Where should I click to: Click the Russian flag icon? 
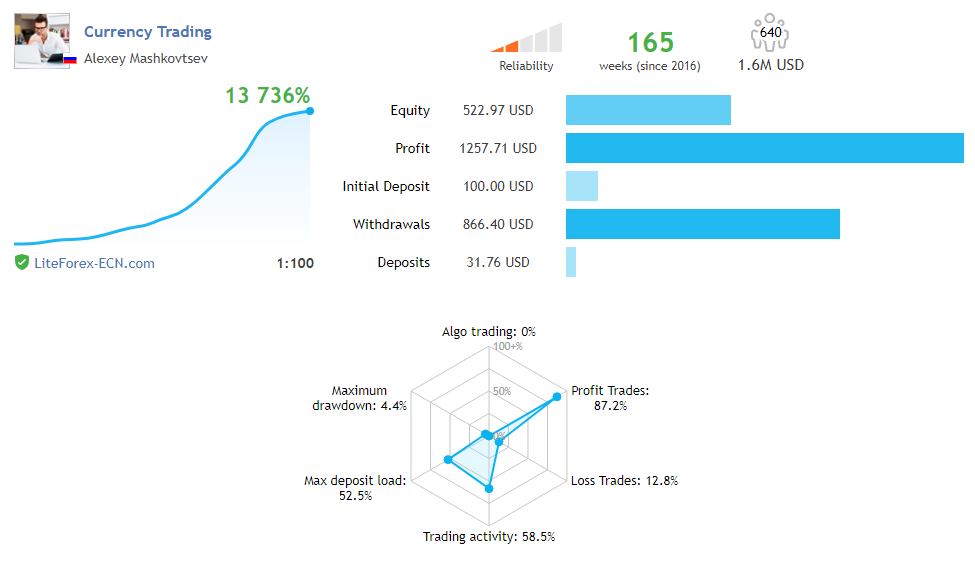(x=70, y=60)
